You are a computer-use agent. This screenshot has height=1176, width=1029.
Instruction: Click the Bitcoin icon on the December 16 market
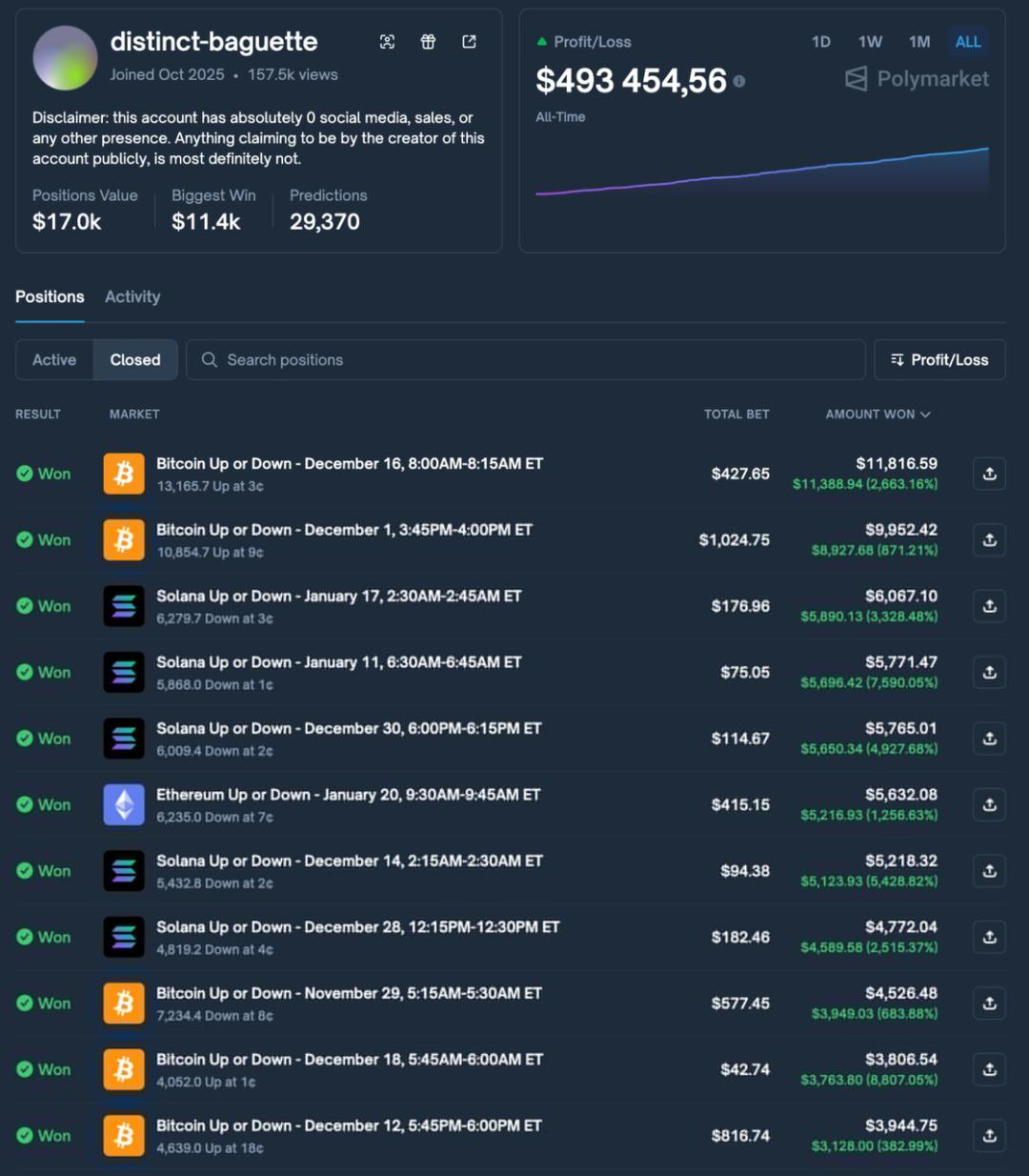123,473
